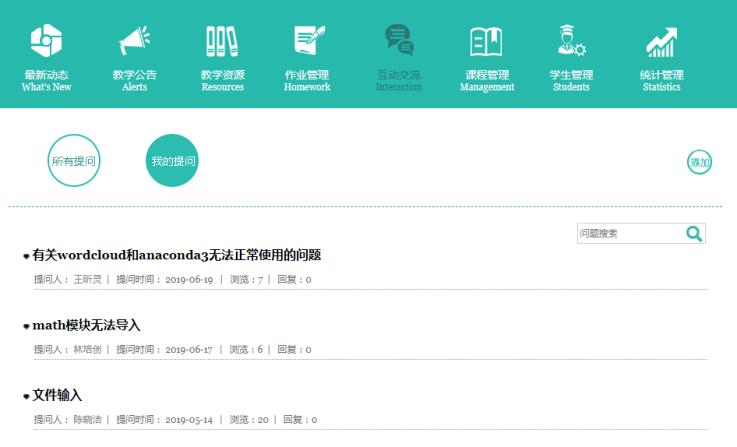Screen dimensions: 737x447
Task: Expand bullet beside math模块无法导入
Action: (x=26, y=327)
